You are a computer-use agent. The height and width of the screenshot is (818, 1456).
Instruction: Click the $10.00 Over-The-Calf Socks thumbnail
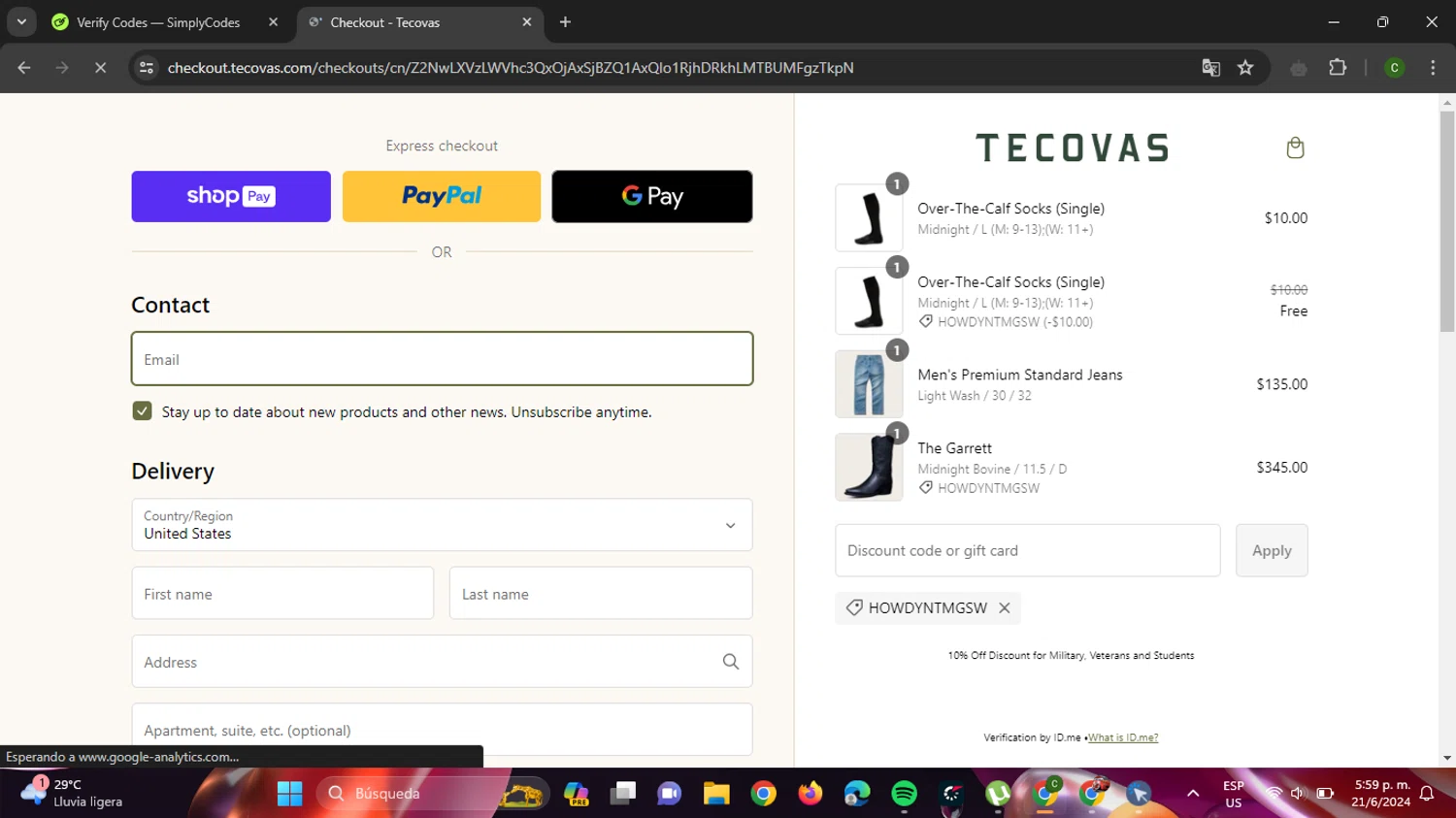coord(869,217)
